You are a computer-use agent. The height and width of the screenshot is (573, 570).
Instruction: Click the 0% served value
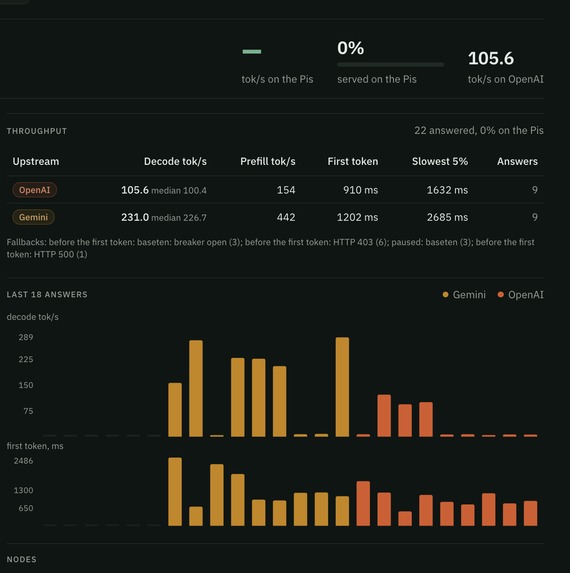point(351,48)
